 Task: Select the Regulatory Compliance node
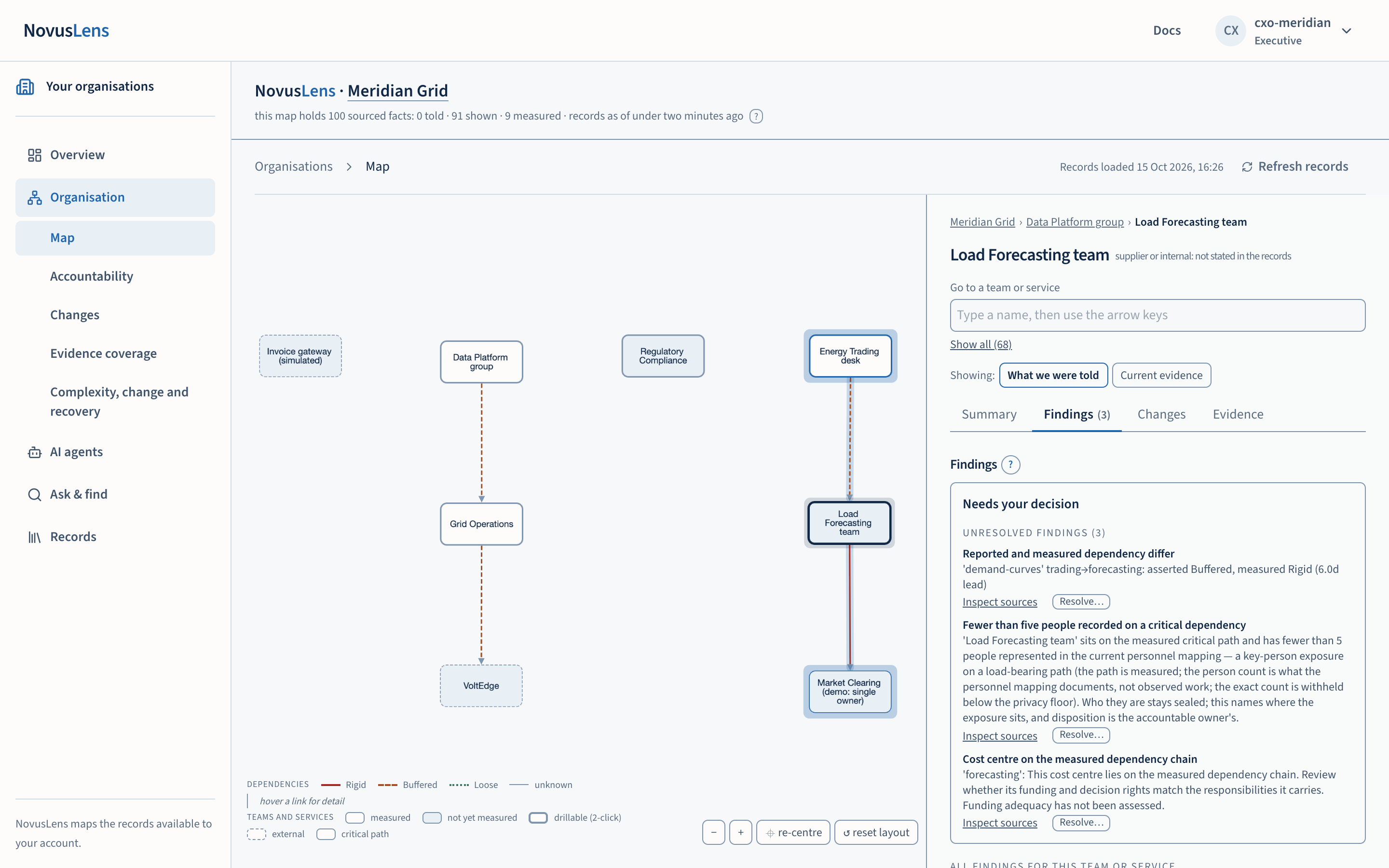[663, 356]
